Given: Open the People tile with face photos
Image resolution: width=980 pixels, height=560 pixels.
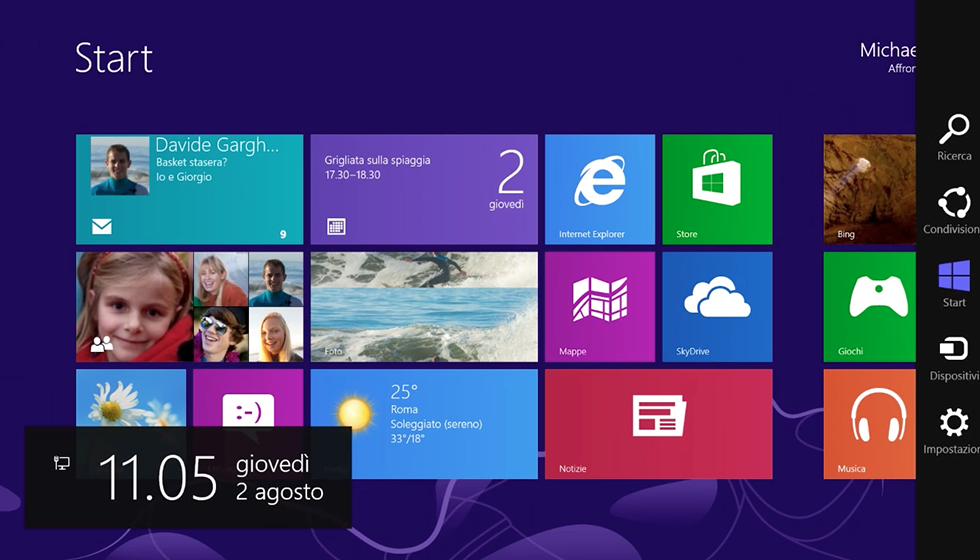Looking at the screenshot, I should tap(189, 306).
